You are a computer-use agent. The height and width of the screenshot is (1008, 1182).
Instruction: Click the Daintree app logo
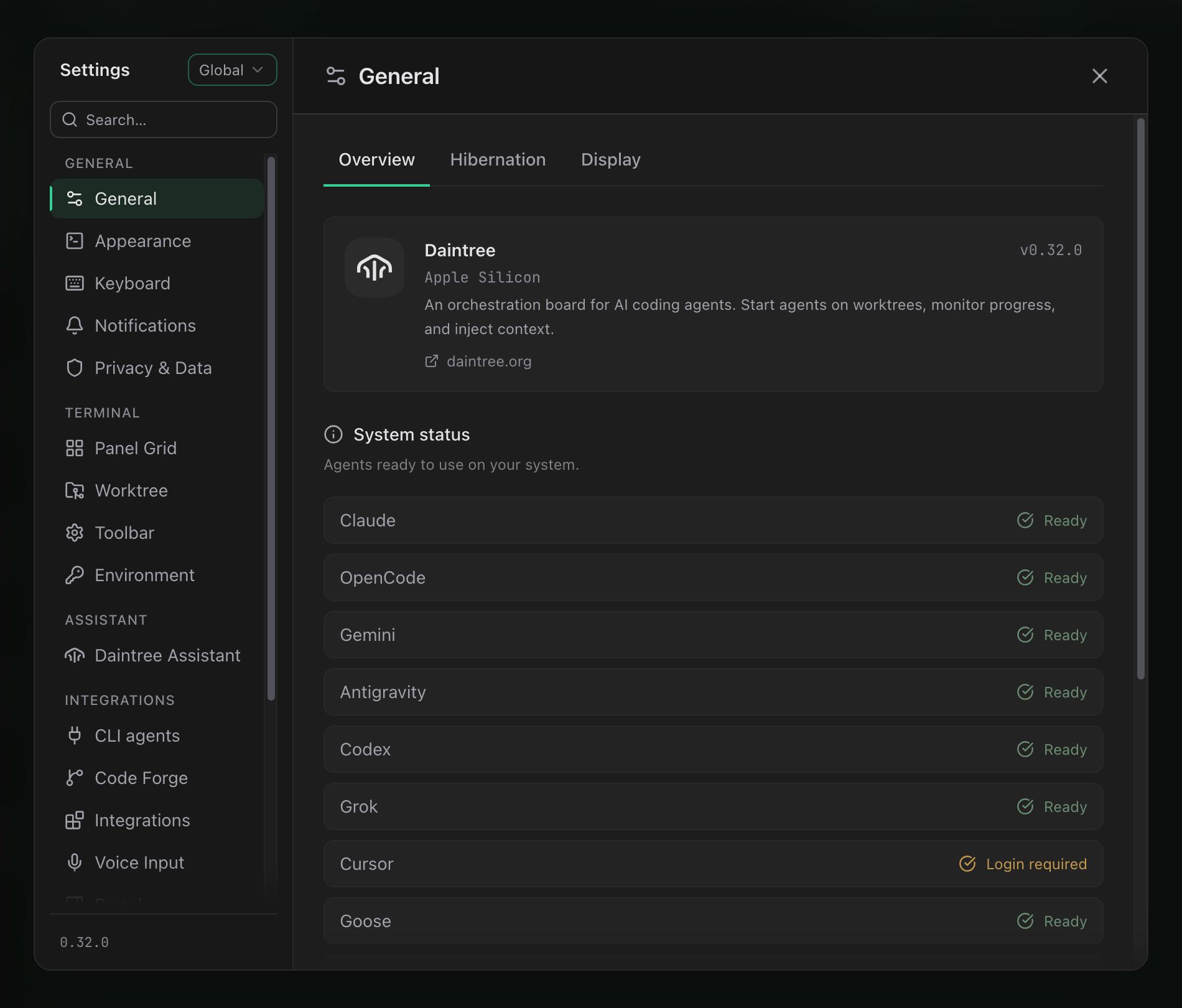click(375, 268)
